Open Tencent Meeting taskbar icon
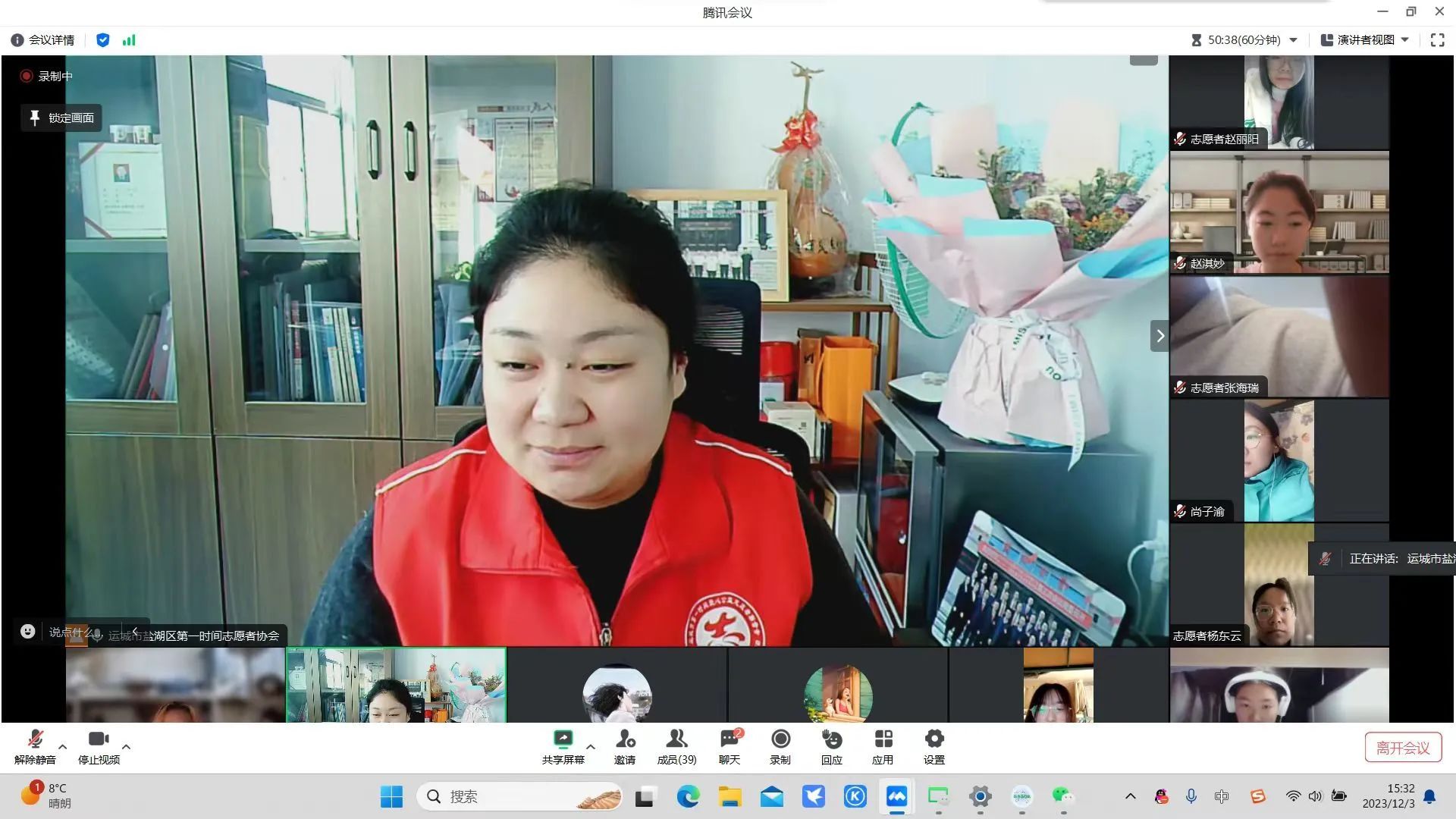 (x=896, y=796)
